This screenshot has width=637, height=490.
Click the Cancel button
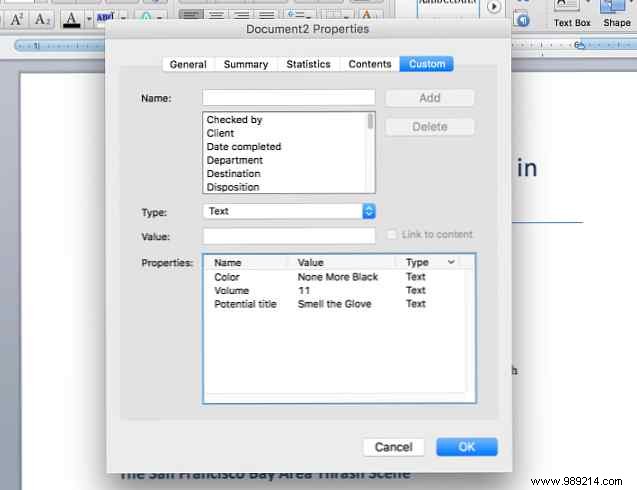coord(393,447)
